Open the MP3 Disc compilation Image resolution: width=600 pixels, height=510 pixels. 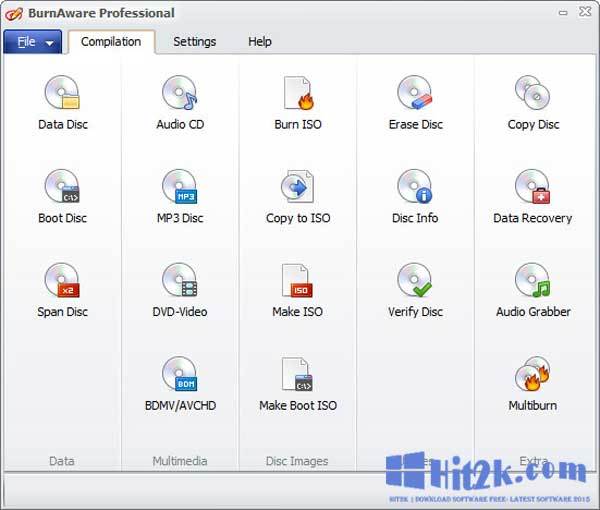pos(180,196)
